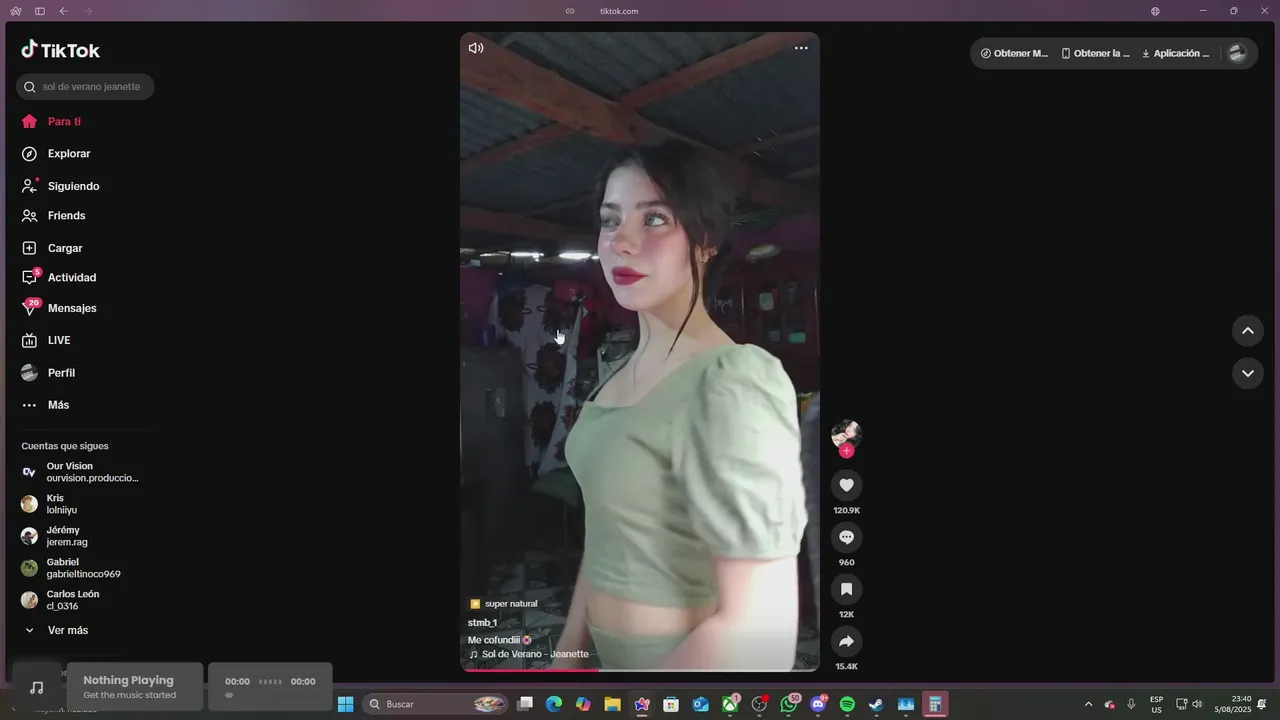This screenshot has height=720, width=1280.
Task: Click the Obtener la... phone button
Action: 1095,53
